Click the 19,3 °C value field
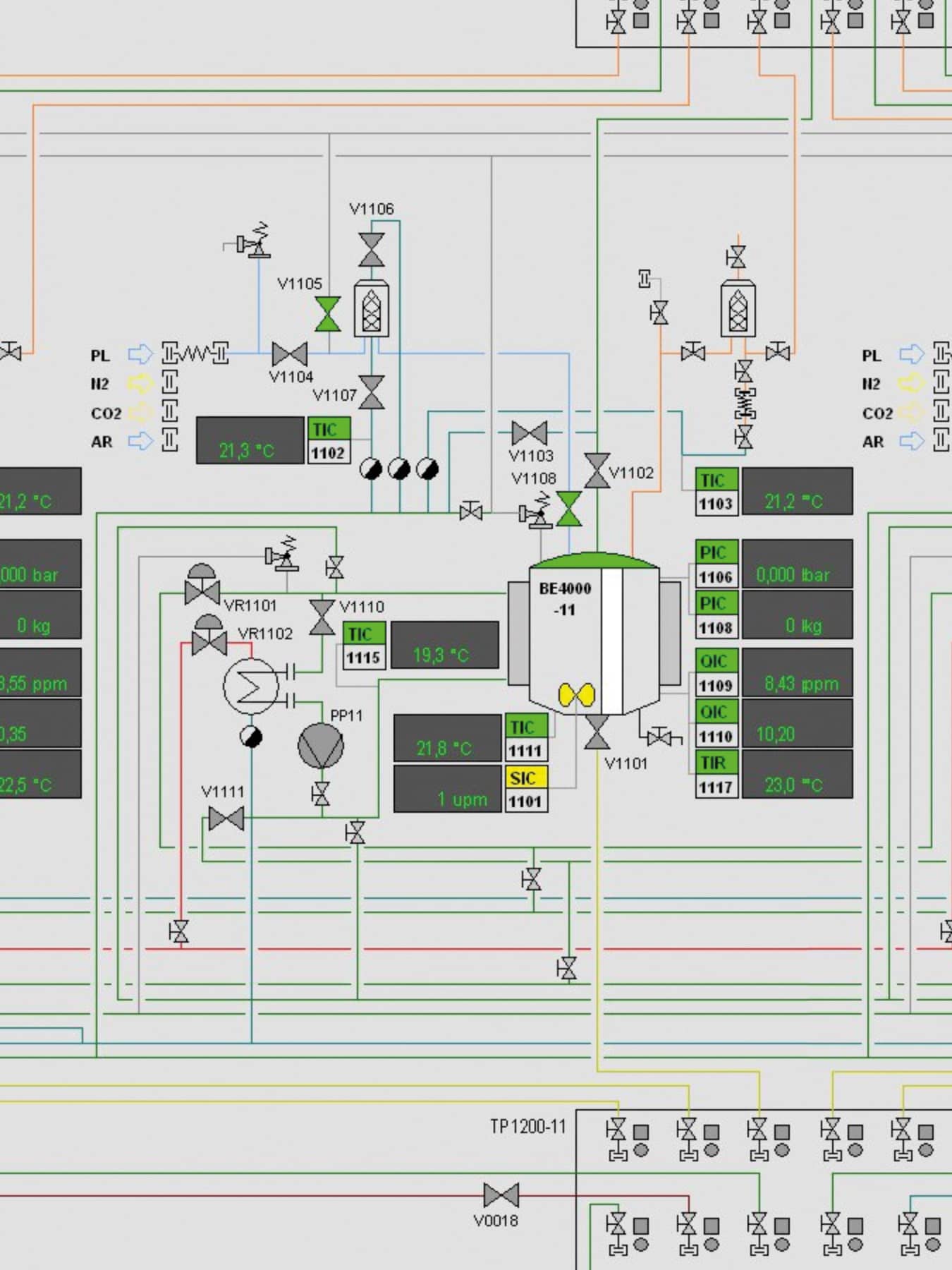Image resolution: width=952 pixels, height=1270 pixels. [445, 646]
